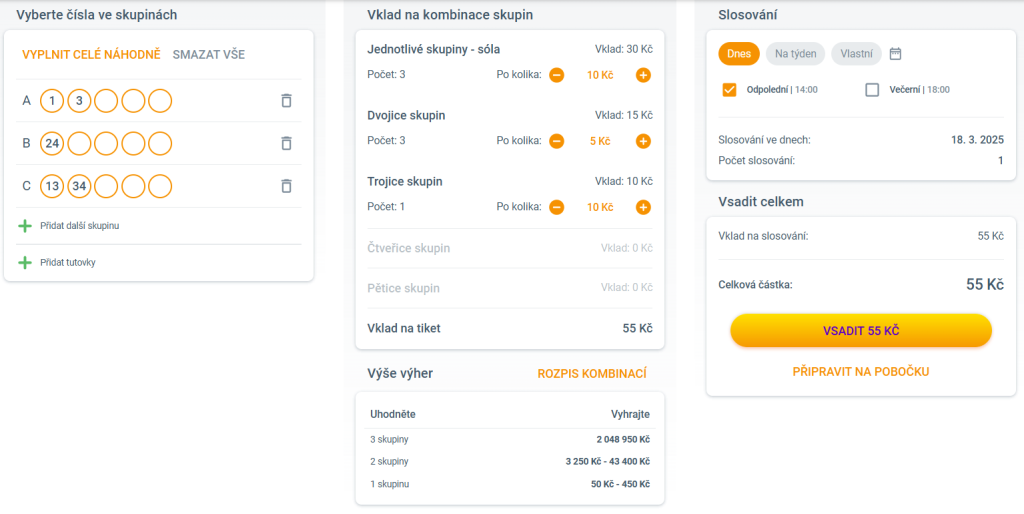Open the calendar date picker icon

(895, 54)
